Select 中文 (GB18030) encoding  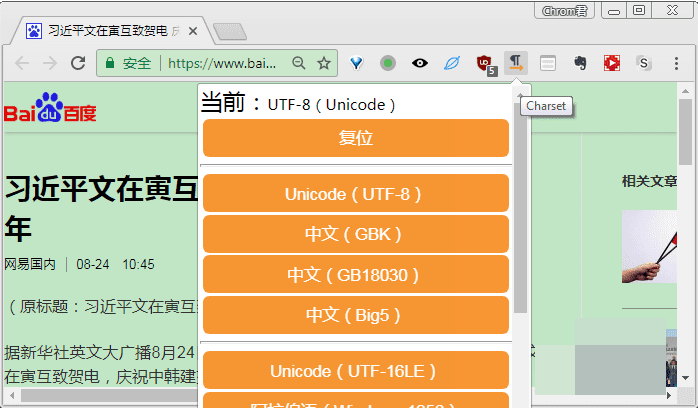[x=356, y=274]
